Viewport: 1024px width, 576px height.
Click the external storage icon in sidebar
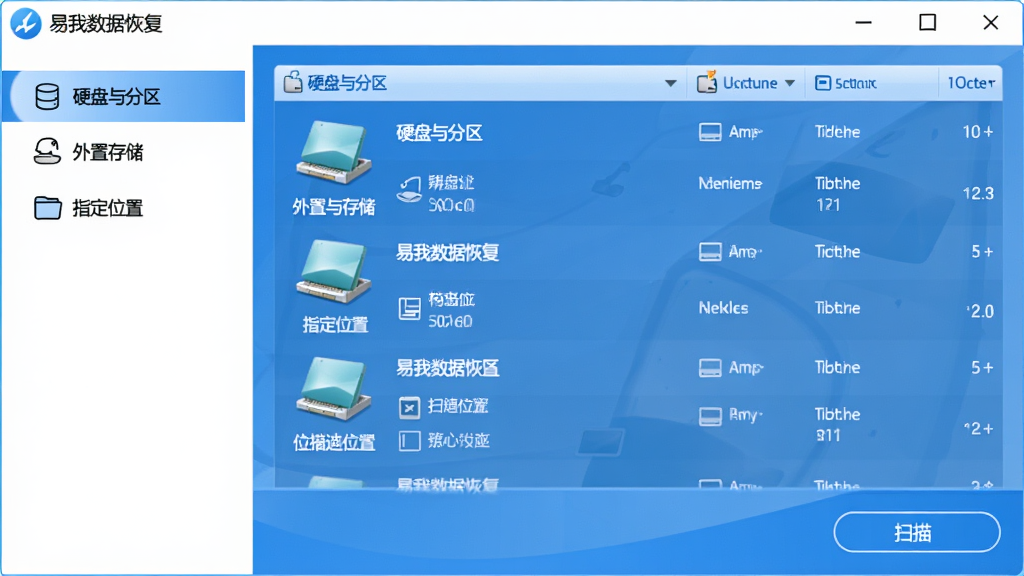47,152
